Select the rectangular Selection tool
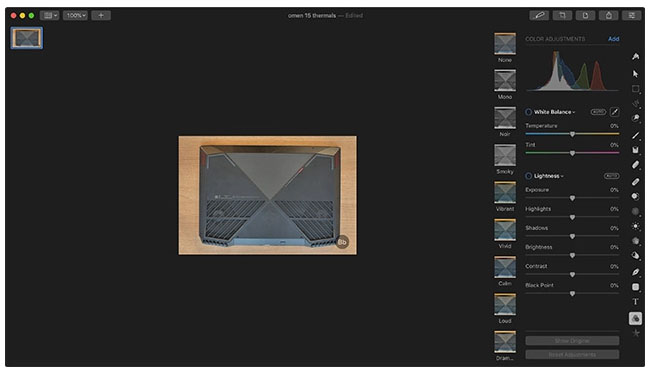The width and height of the screenshot is (648, 371). (636, 89)
